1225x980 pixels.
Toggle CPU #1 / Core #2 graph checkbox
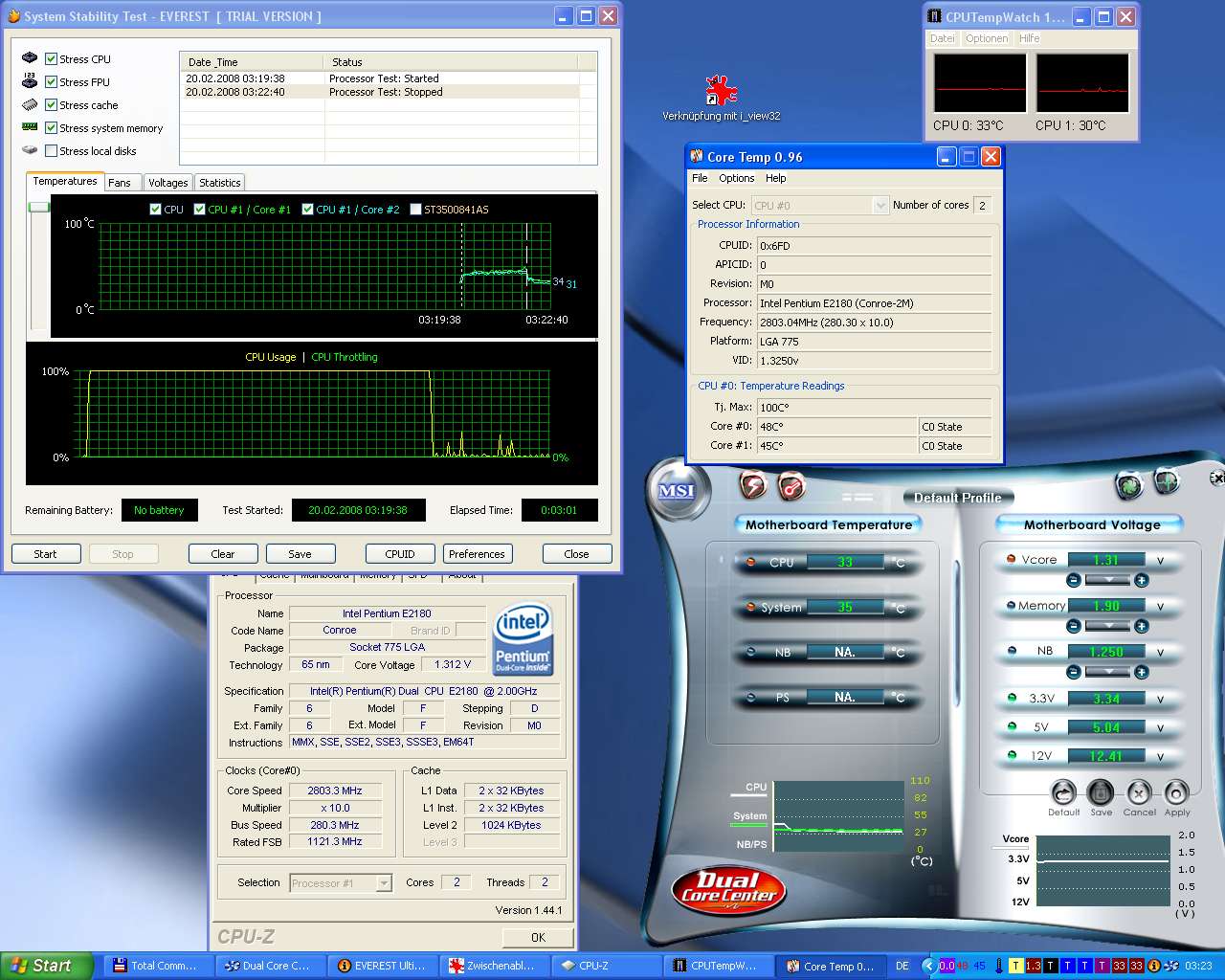point(307,209)
